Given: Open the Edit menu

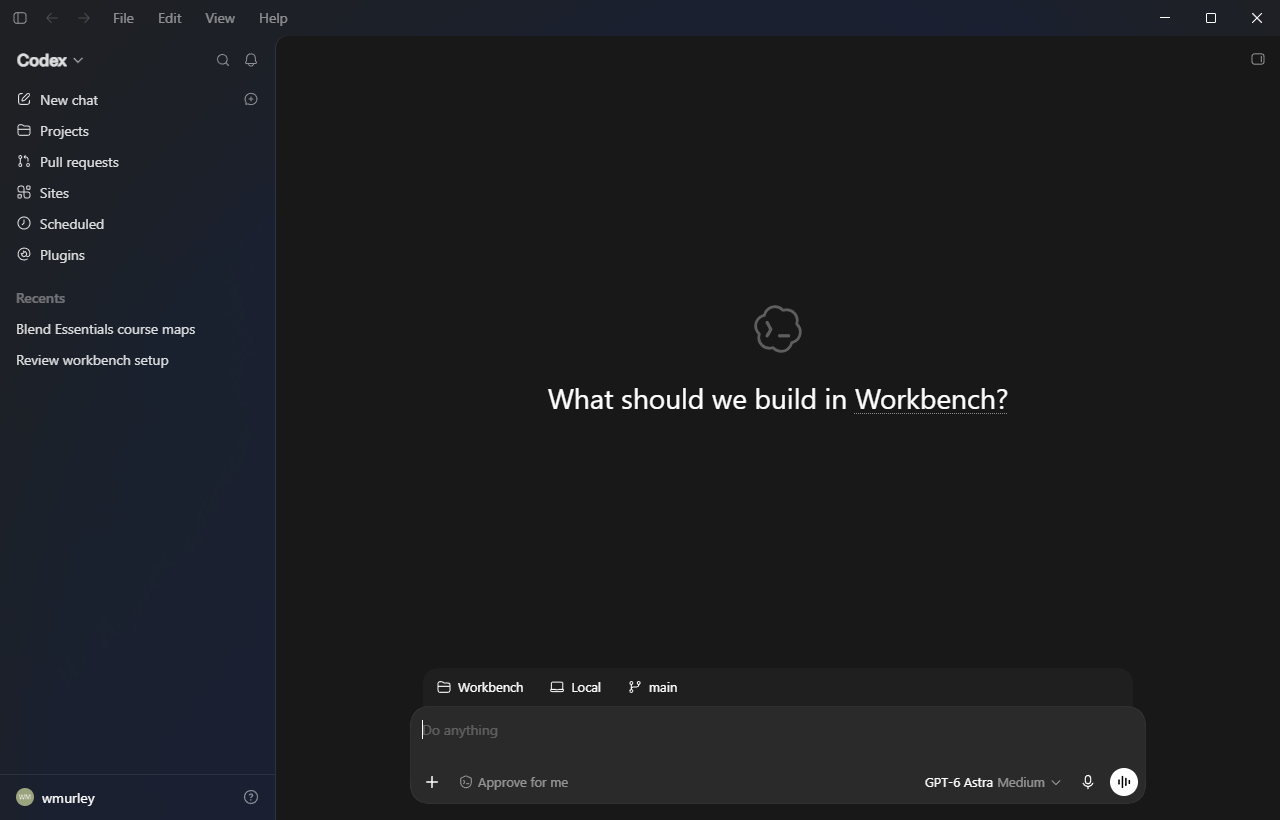Looking at the screenshot, I should tap(169, 18).
